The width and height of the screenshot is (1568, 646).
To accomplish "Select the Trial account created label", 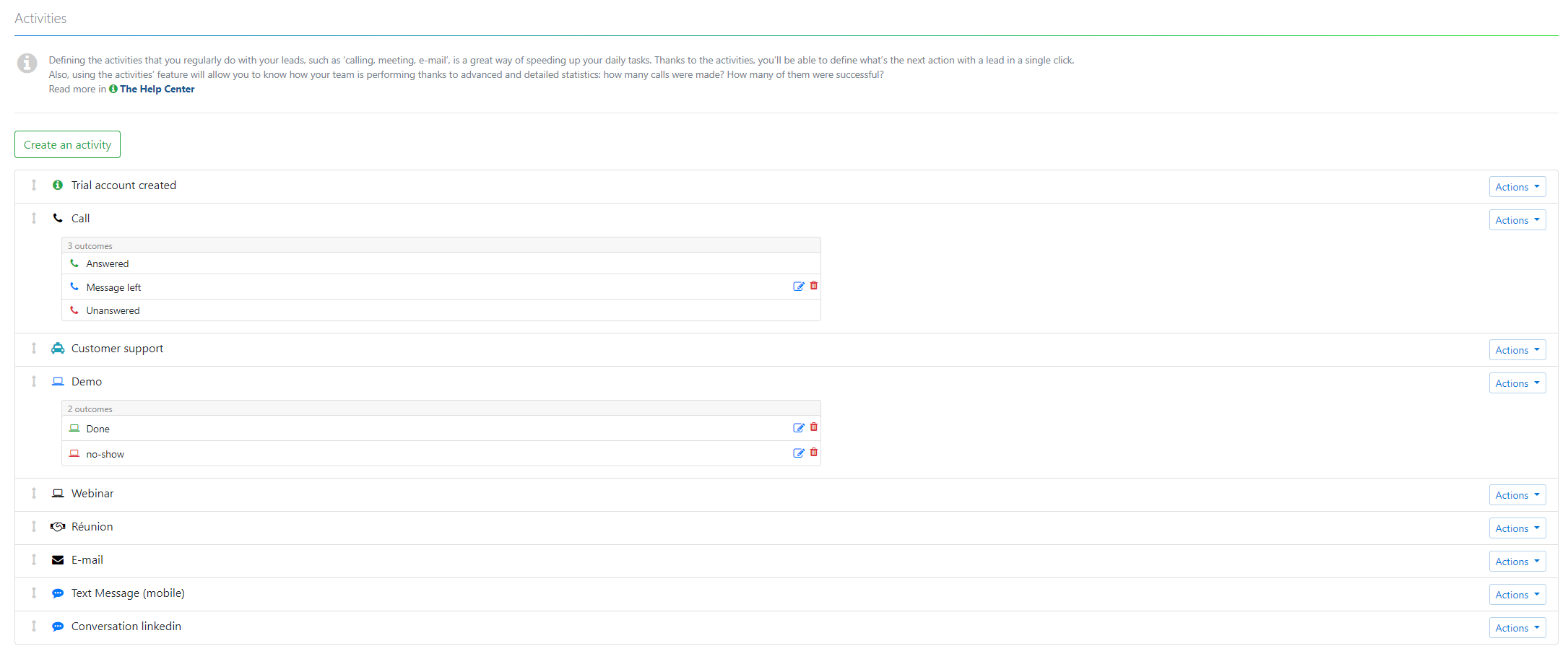I will click(124, 185).
